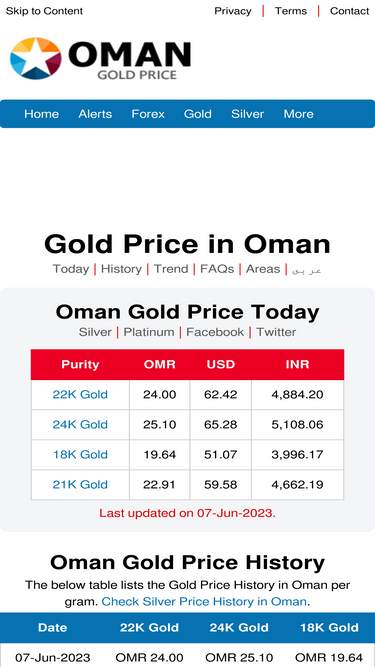Jump to the History section link
The width and height of the screenshot is (375, 667).
point(121,269)
